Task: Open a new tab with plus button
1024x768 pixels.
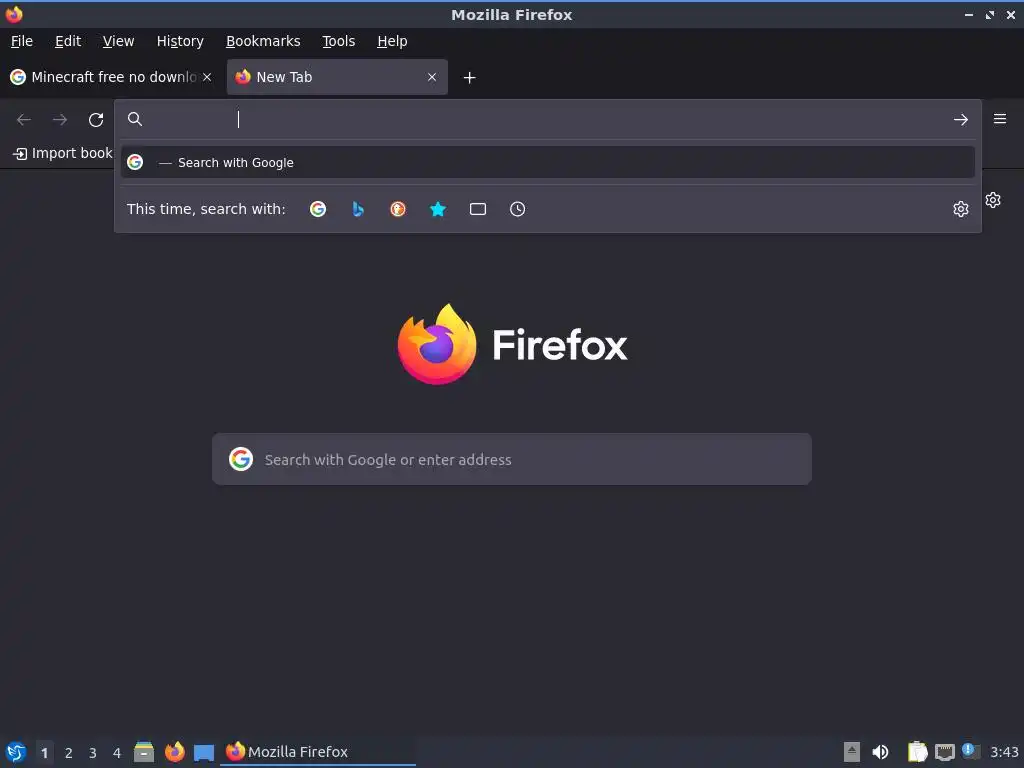Action: point(469,78)
